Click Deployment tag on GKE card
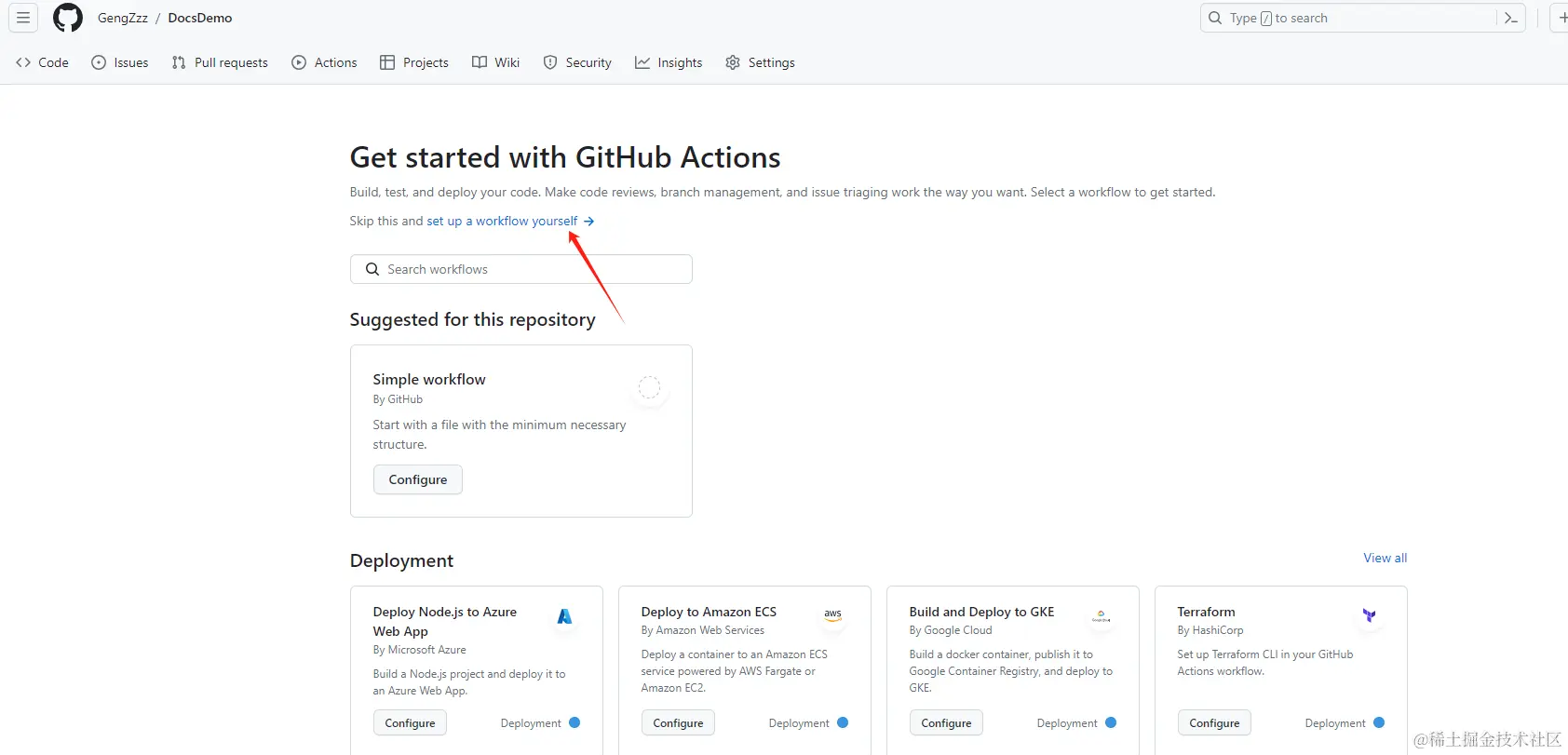 tap(1076, 723)
